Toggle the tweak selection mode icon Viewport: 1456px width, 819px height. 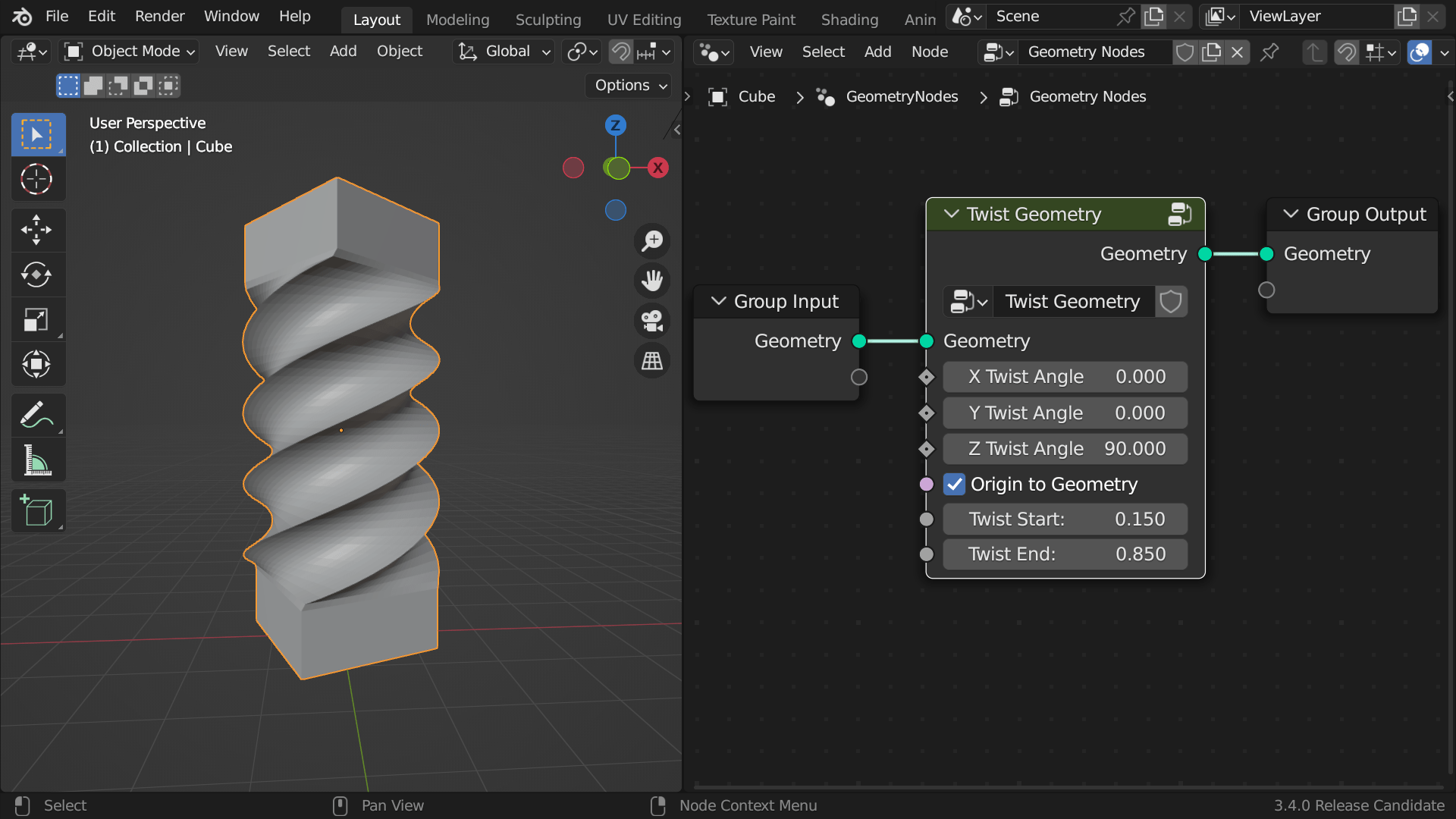[x=67, y=86]
